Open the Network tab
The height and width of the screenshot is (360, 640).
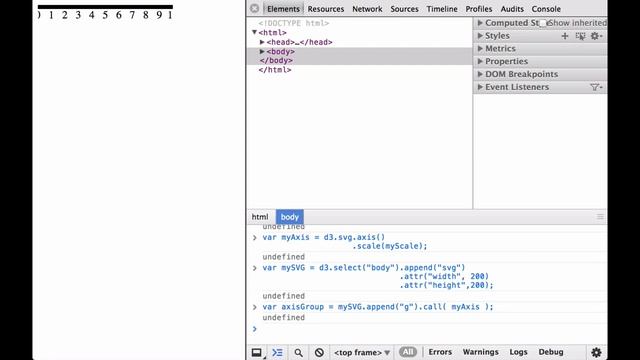[367, 9]
